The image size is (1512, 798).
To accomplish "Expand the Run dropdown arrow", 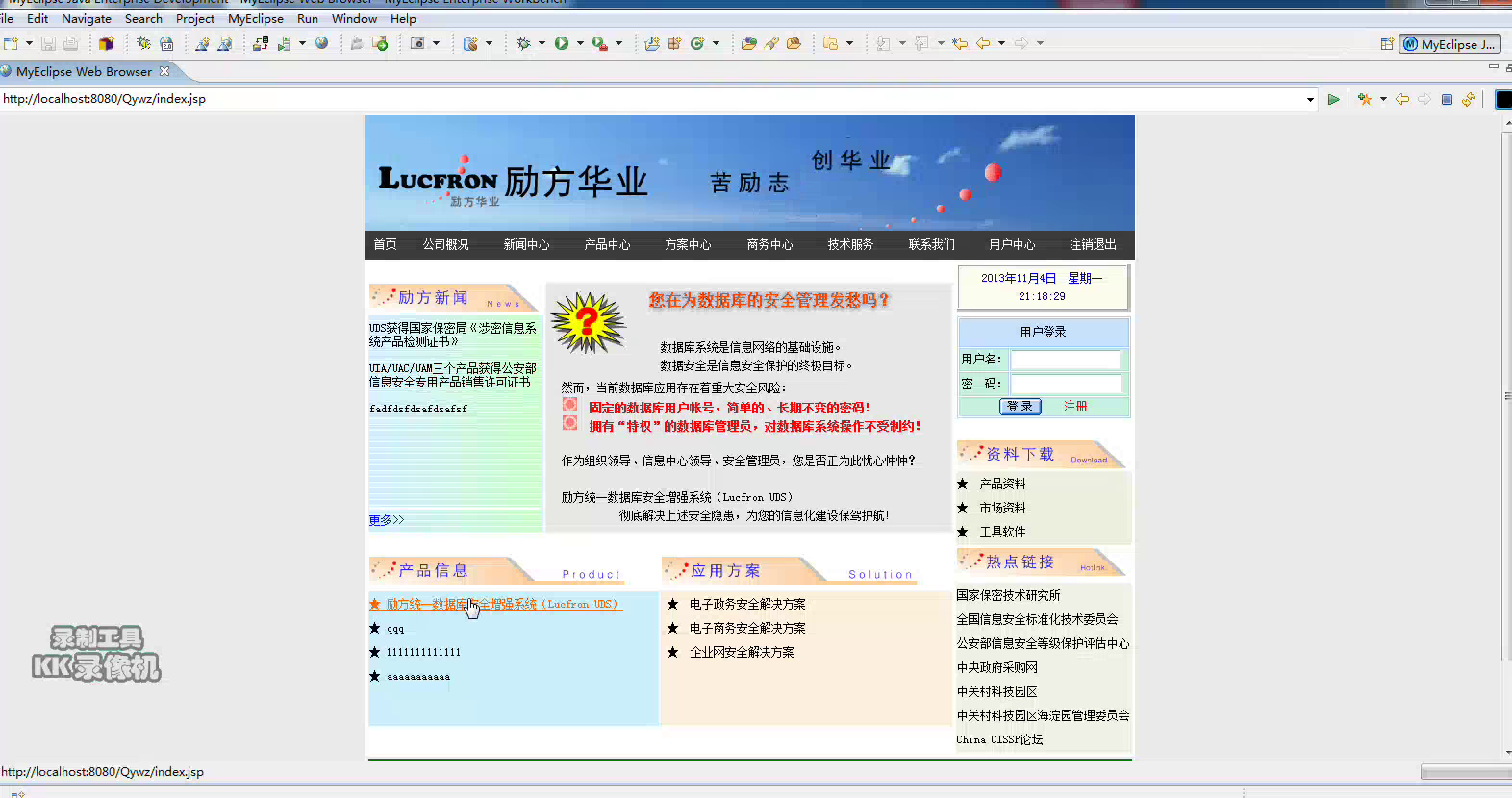I will (580, 43).
